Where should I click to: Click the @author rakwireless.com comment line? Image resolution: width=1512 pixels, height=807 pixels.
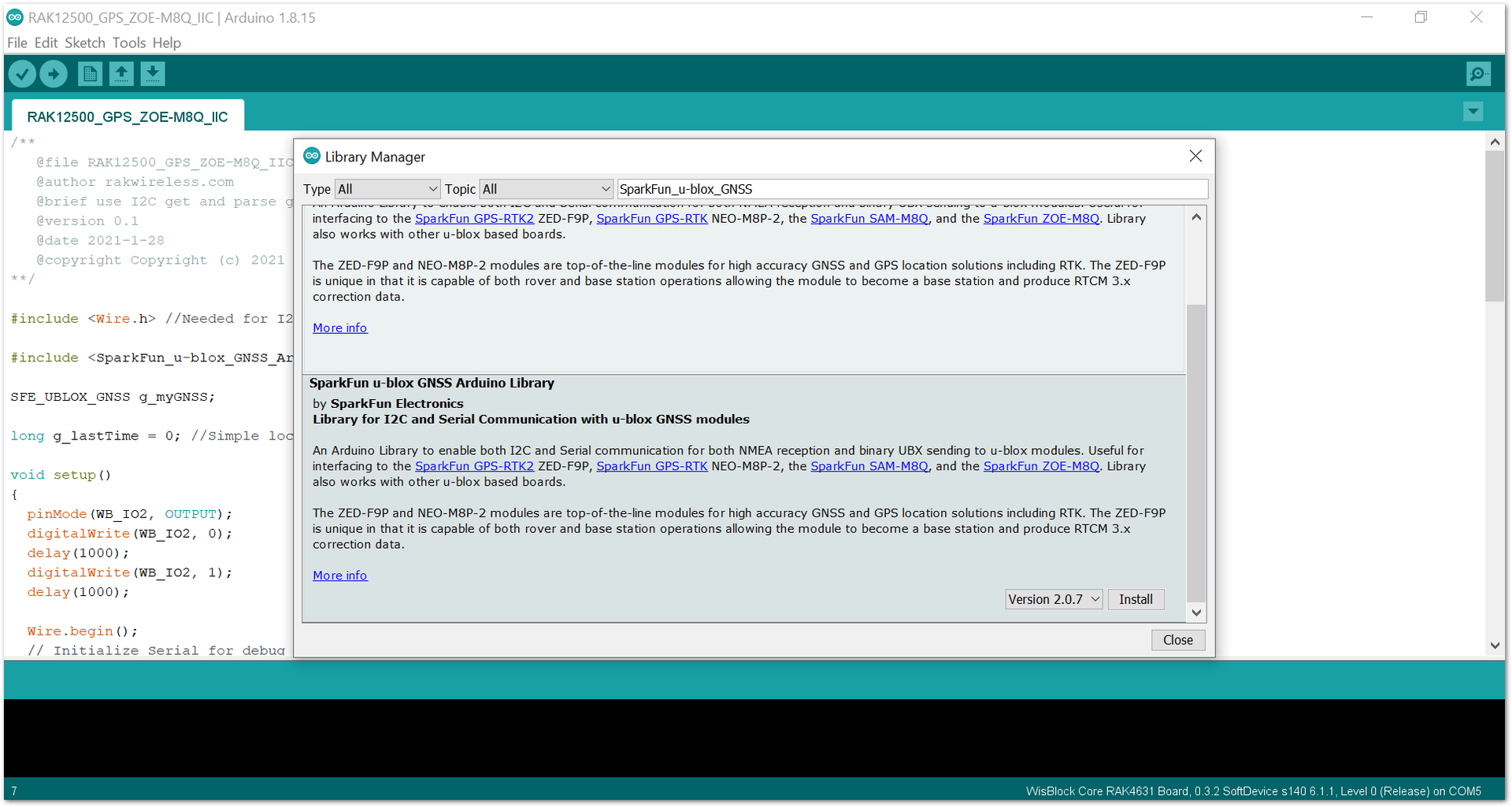pos(135,182)
